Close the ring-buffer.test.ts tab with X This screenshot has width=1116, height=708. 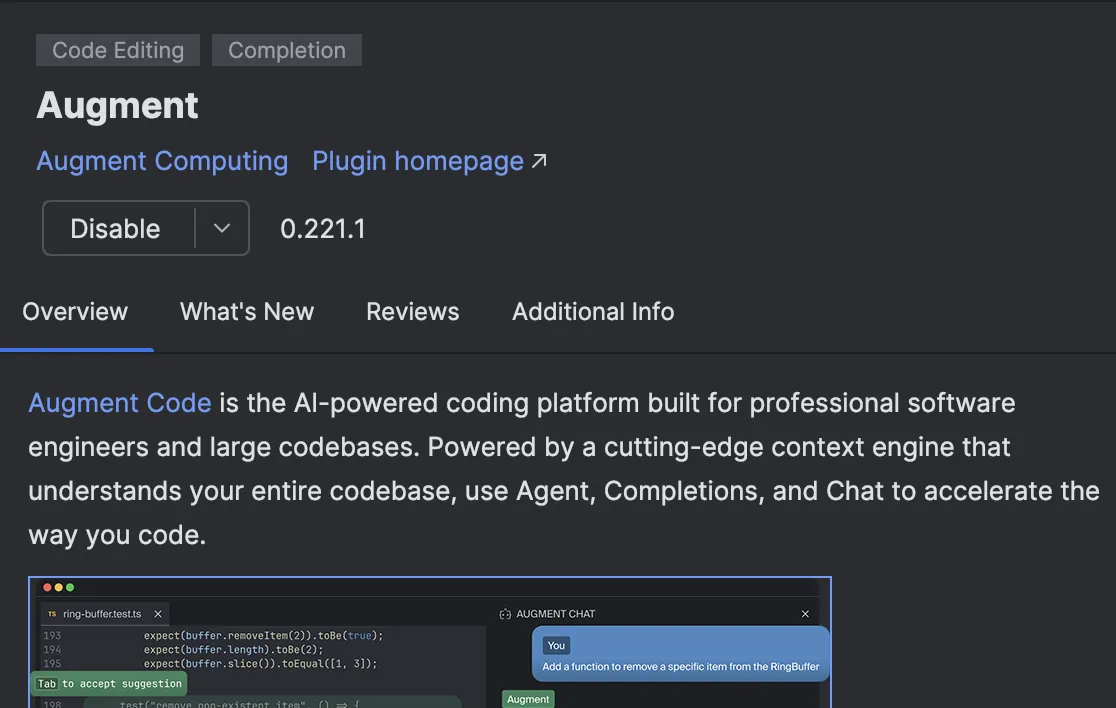point(158,614)
